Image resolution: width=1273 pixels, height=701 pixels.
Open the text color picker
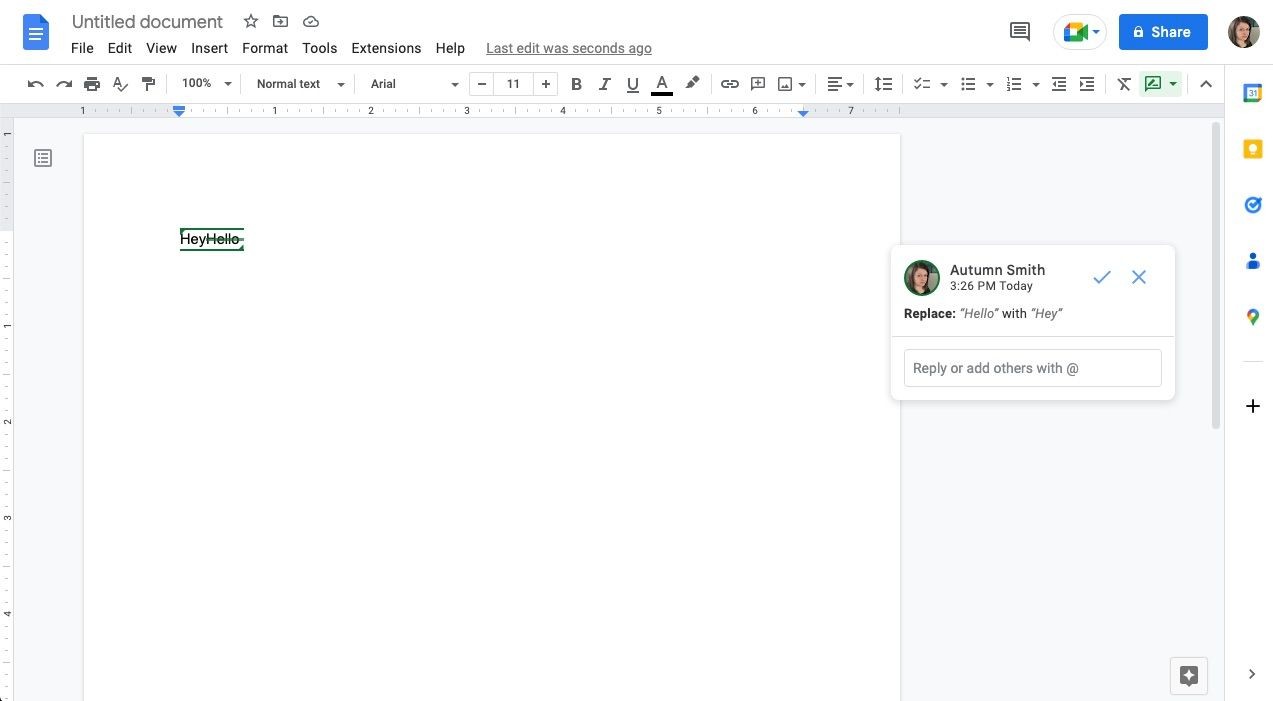[661, 84]
